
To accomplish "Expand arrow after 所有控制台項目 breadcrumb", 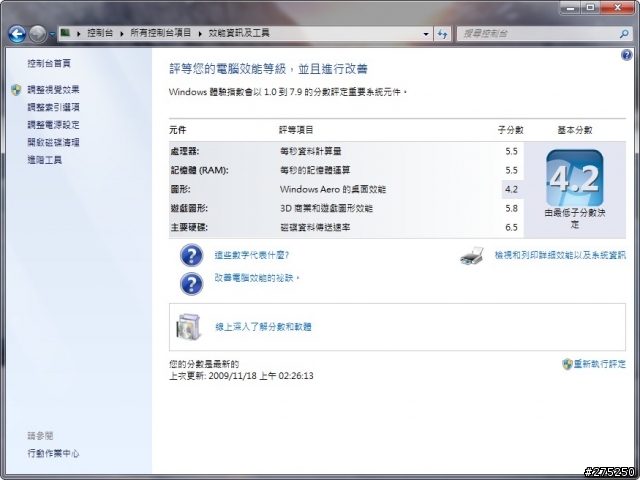I will (x=200, y=33).
